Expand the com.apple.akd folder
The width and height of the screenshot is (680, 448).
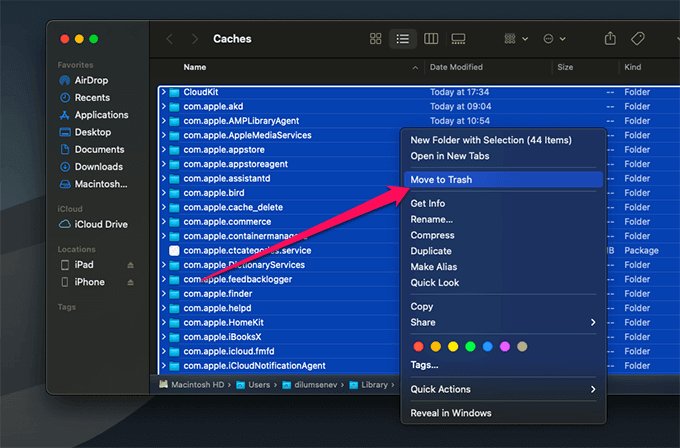(x=163, y=106)
